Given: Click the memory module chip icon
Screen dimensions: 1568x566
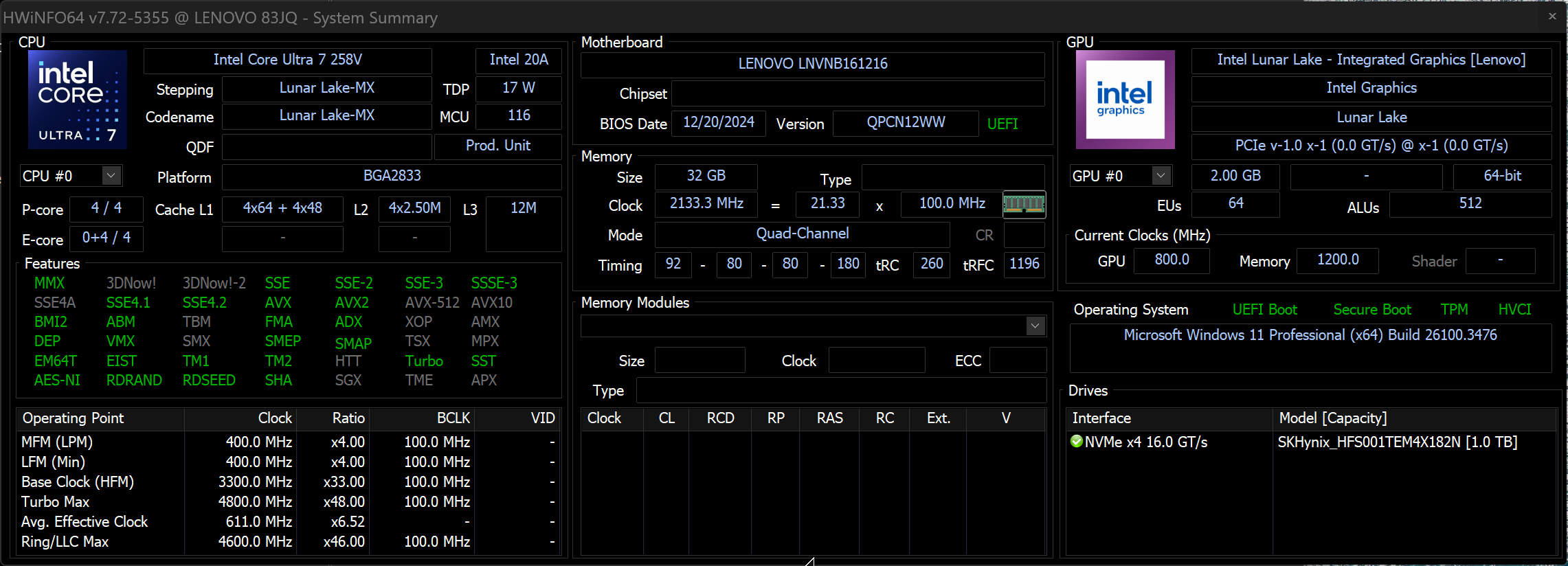Looking at the screenshot, I should coord(1024,204).
